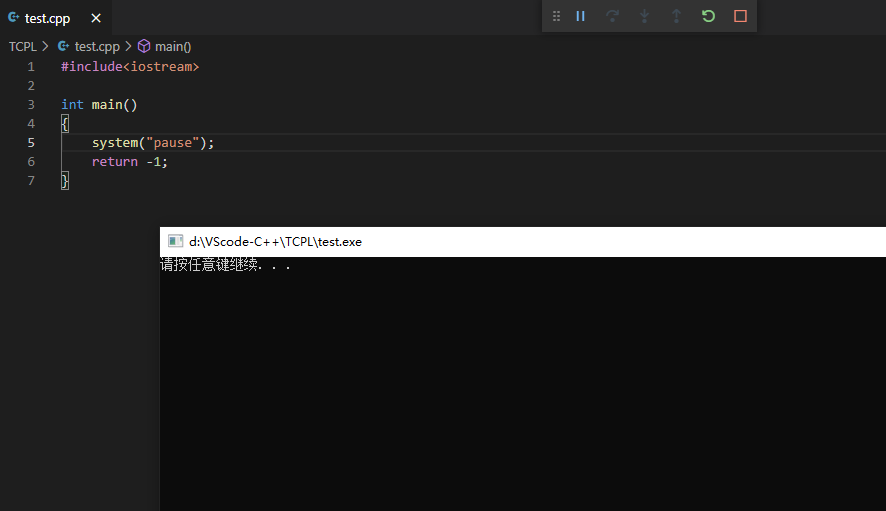886x511 pixels.
Task: Click the console title d:\VScode-C++\TCPL\test.exe
Action: pos(275,241)
